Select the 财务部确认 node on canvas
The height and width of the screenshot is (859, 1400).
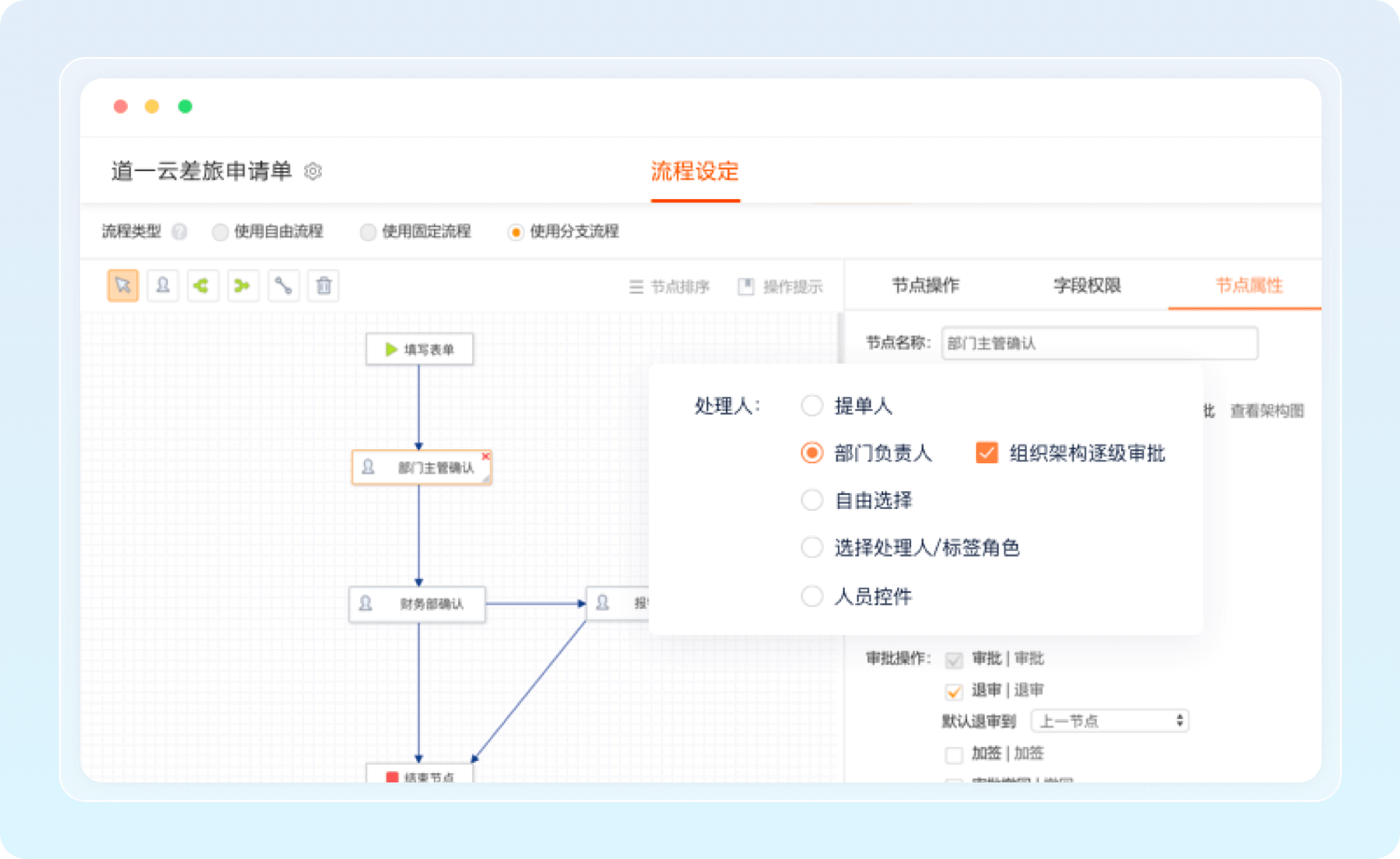(418, 604)
